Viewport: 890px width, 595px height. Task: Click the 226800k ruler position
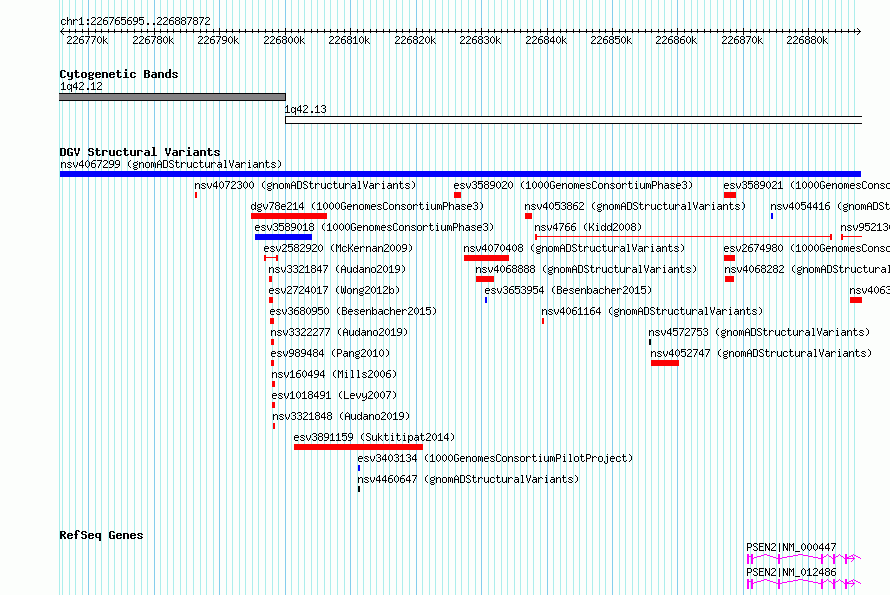(284, 40)
